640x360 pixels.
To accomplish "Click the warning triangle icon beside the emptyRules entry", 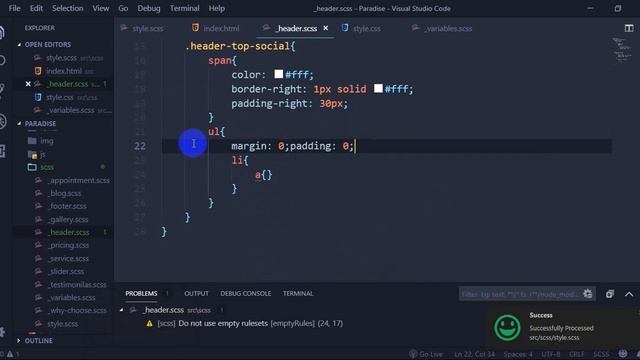I will (x=149, y=323).
